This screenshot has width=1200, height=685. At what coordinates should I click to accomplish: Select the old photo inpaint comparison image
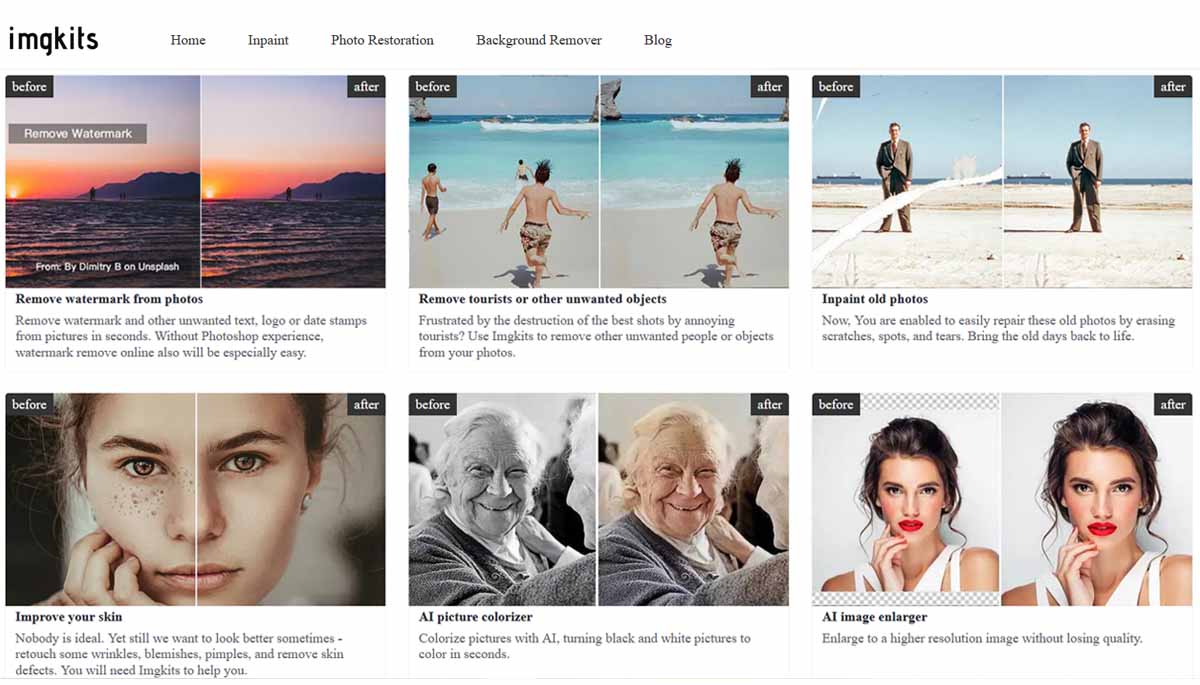(x=1002, y=181)
